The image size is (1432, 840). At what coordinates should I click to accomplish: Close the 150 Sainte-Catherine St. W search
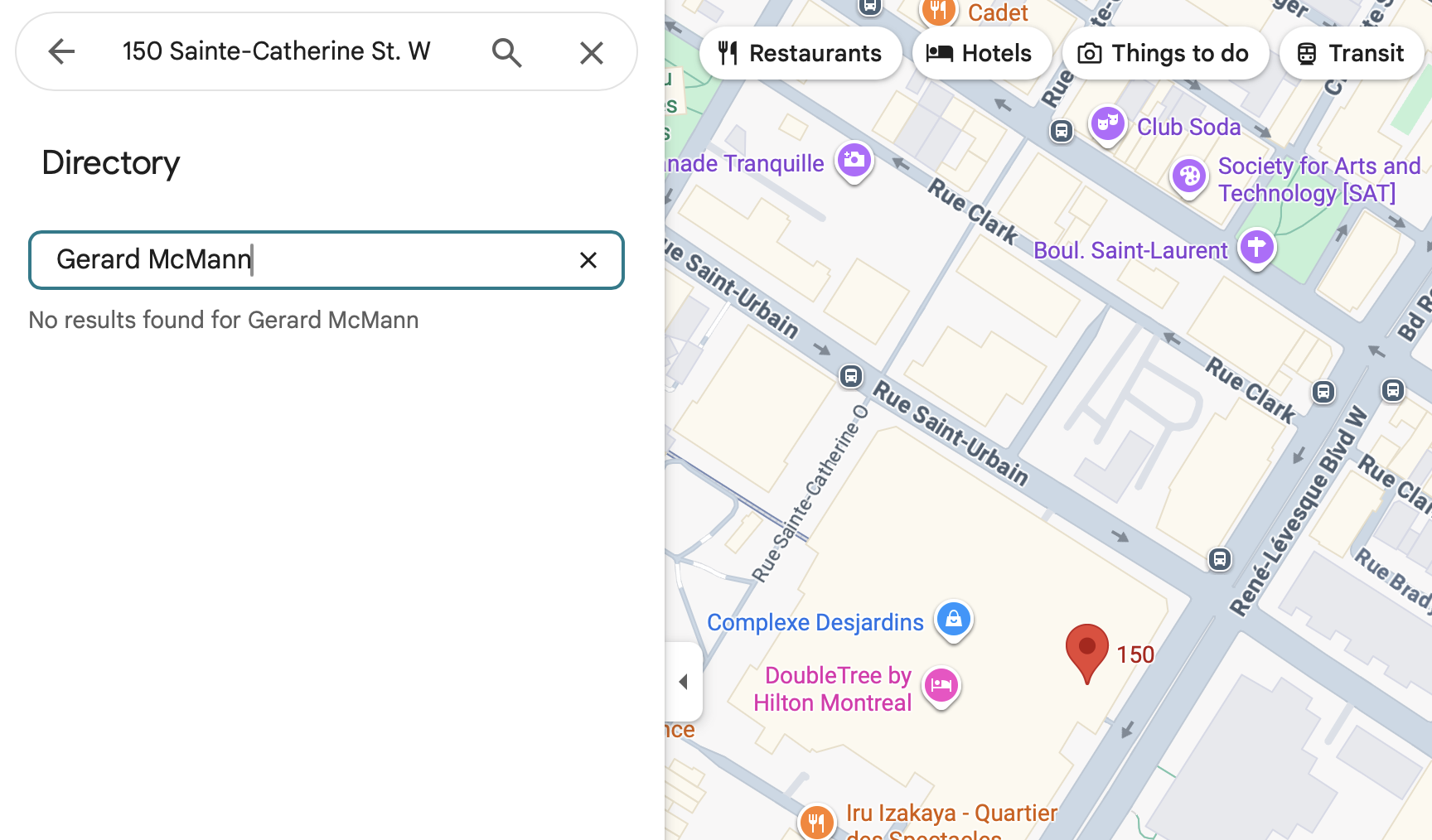[591, 53]
